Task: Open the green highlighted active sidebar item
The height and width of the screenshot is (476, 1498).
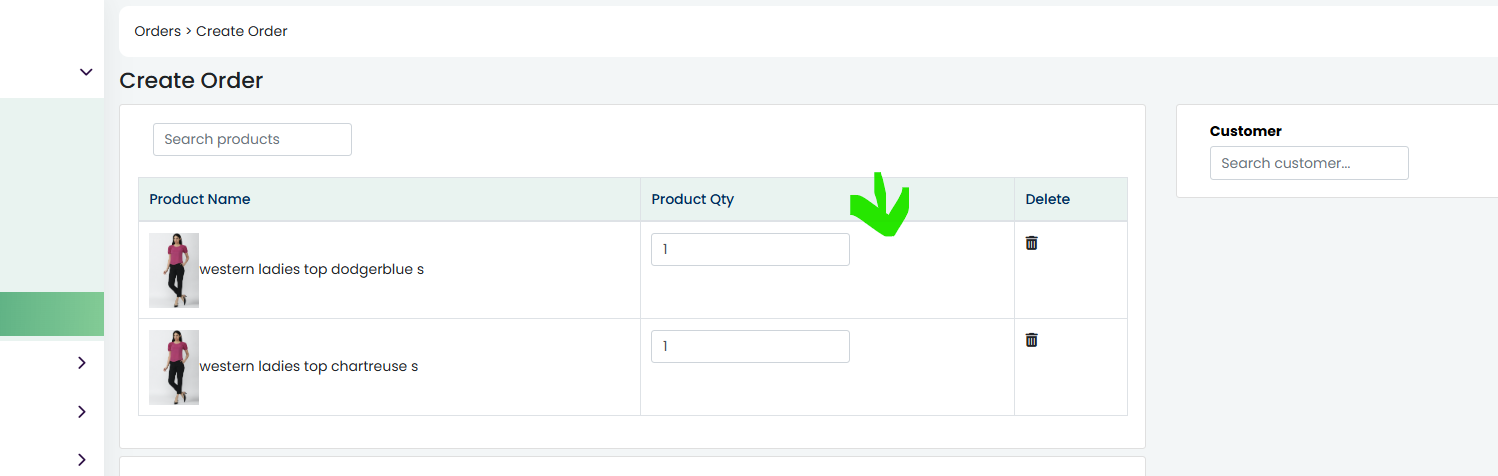Action: 52,314
